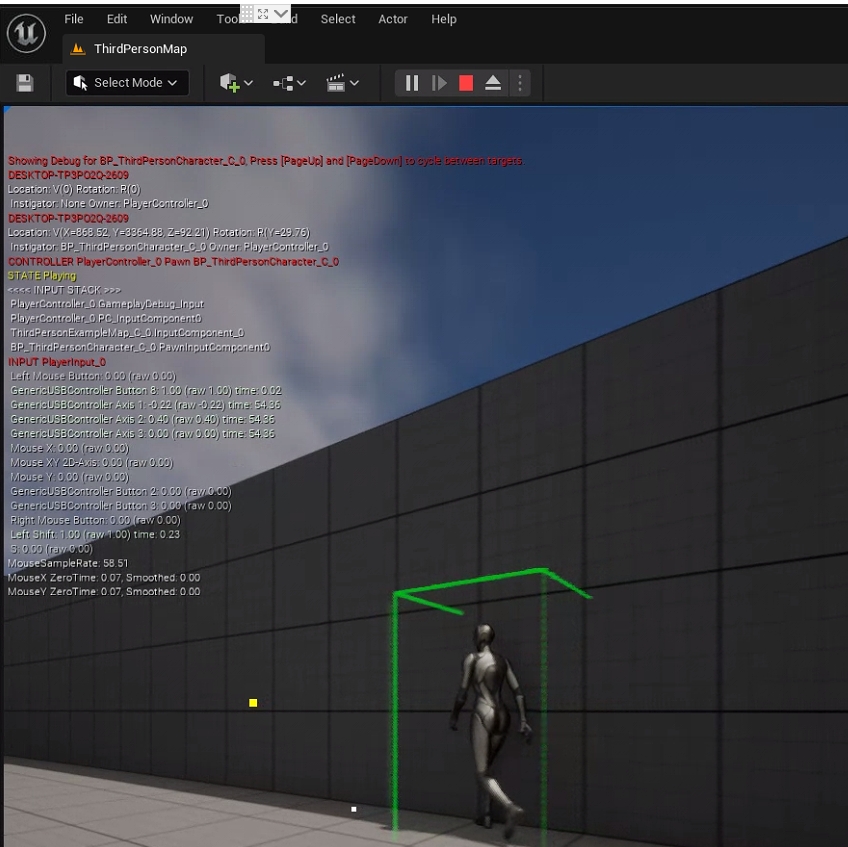Screen dimensions: 848x847
Task: Stop the play session with the red square
Action: [466, 83]
